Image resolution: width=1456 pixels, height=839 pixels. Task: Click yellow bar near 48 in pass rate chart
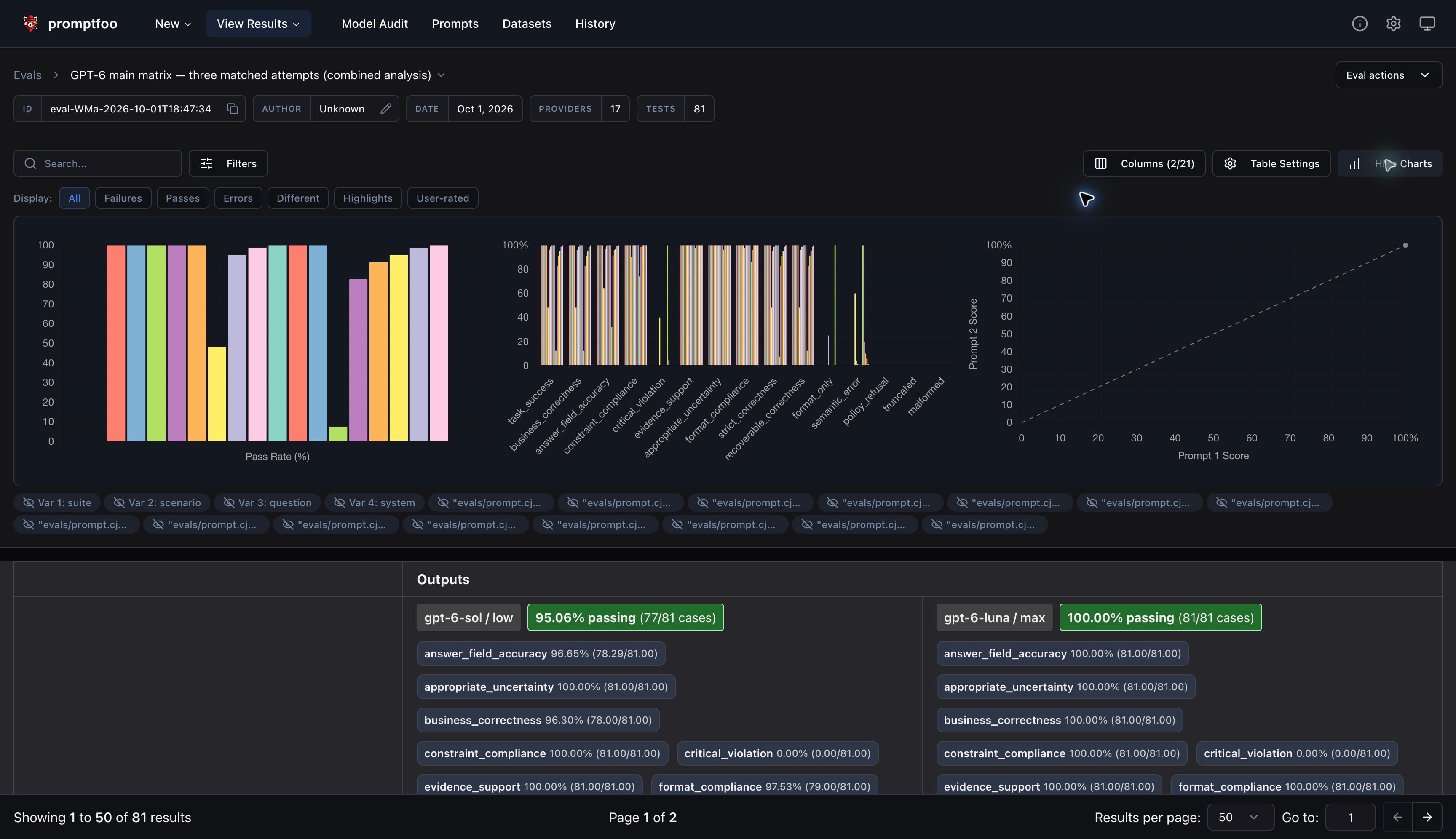[x=217, y=394]
